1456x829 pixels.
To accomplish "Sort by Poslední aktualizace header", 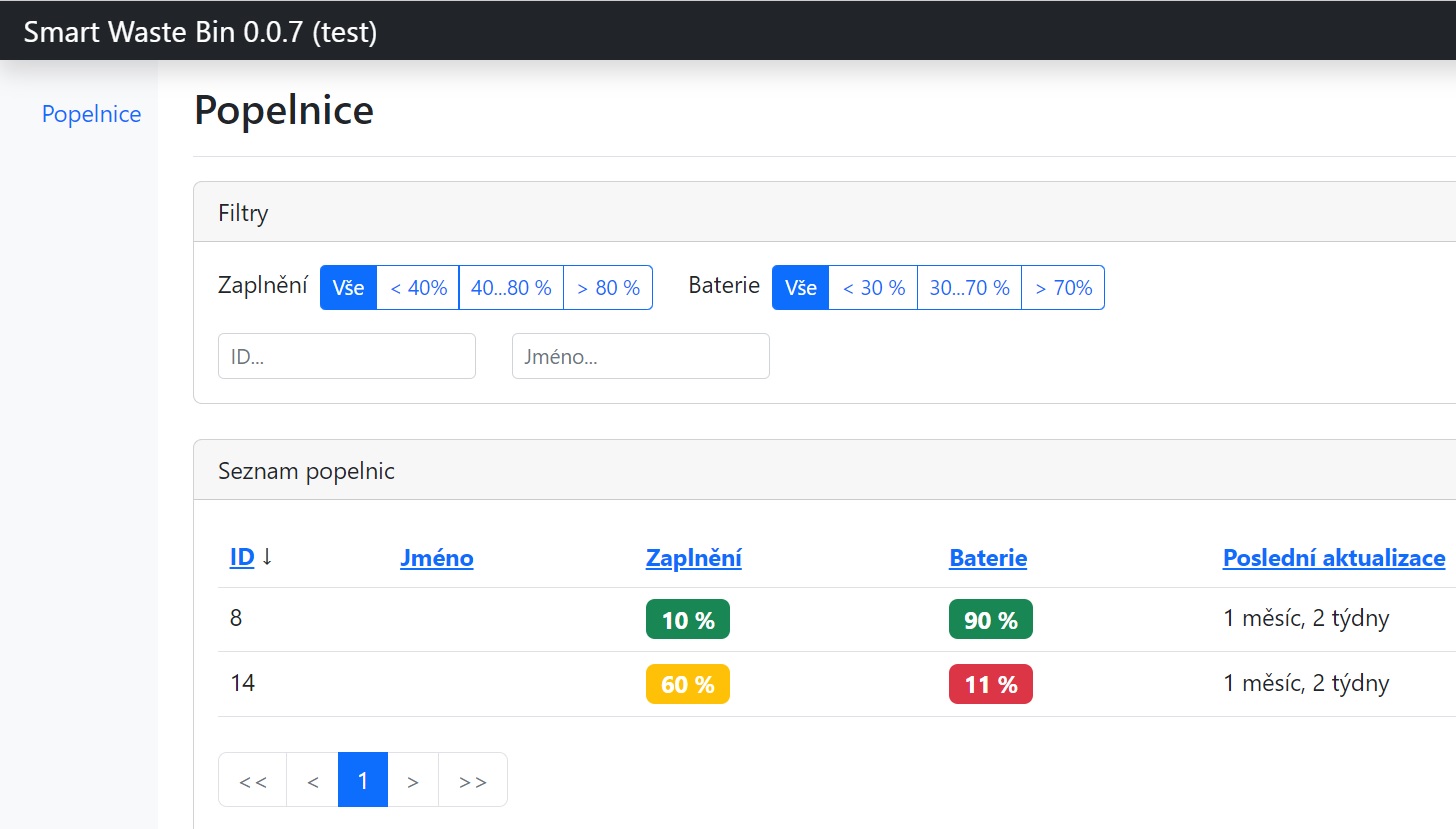I will point(1333,558).
